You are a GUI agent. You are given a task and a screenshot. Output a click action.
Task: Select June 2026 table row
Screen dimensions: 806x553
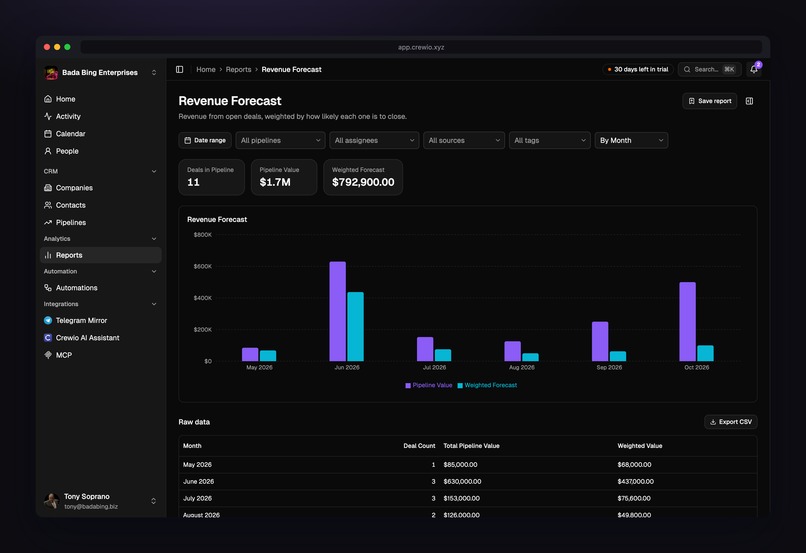(x=468, y=482)
